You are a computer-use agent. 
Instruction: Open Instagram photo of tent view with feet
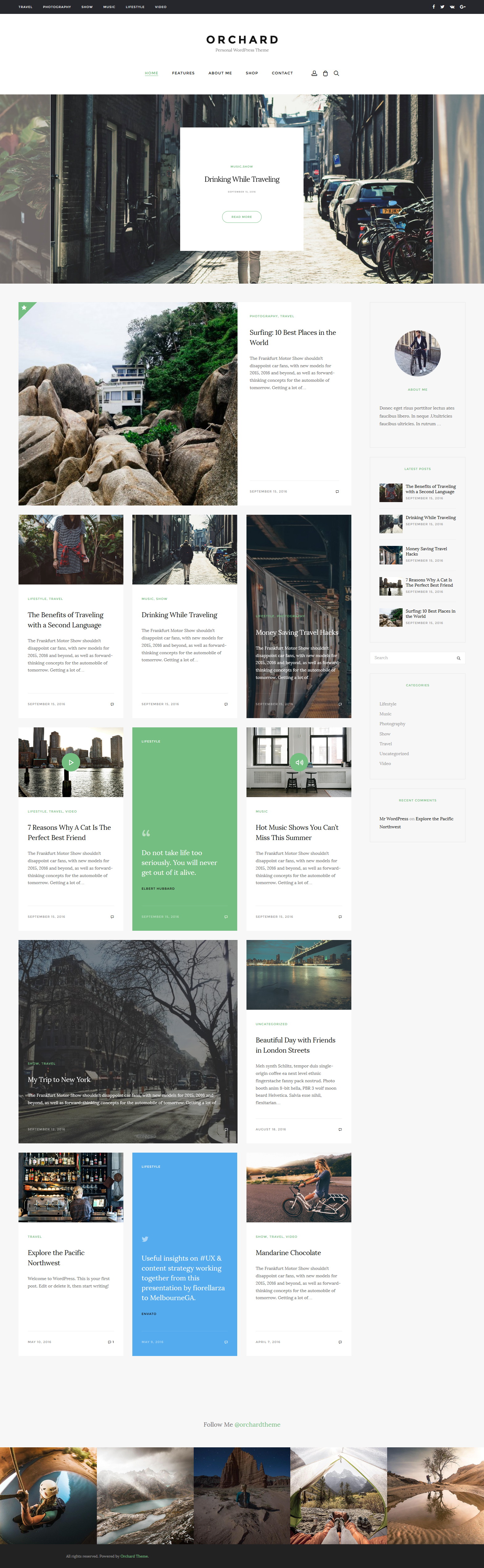338,1496
